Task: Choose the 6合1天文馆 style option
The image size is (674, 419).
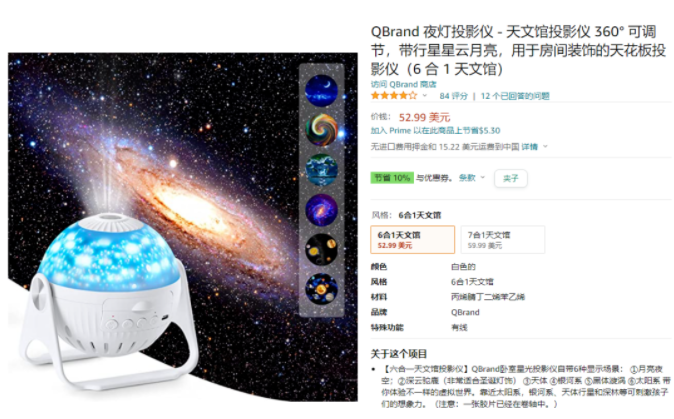Action: point(413,239)
